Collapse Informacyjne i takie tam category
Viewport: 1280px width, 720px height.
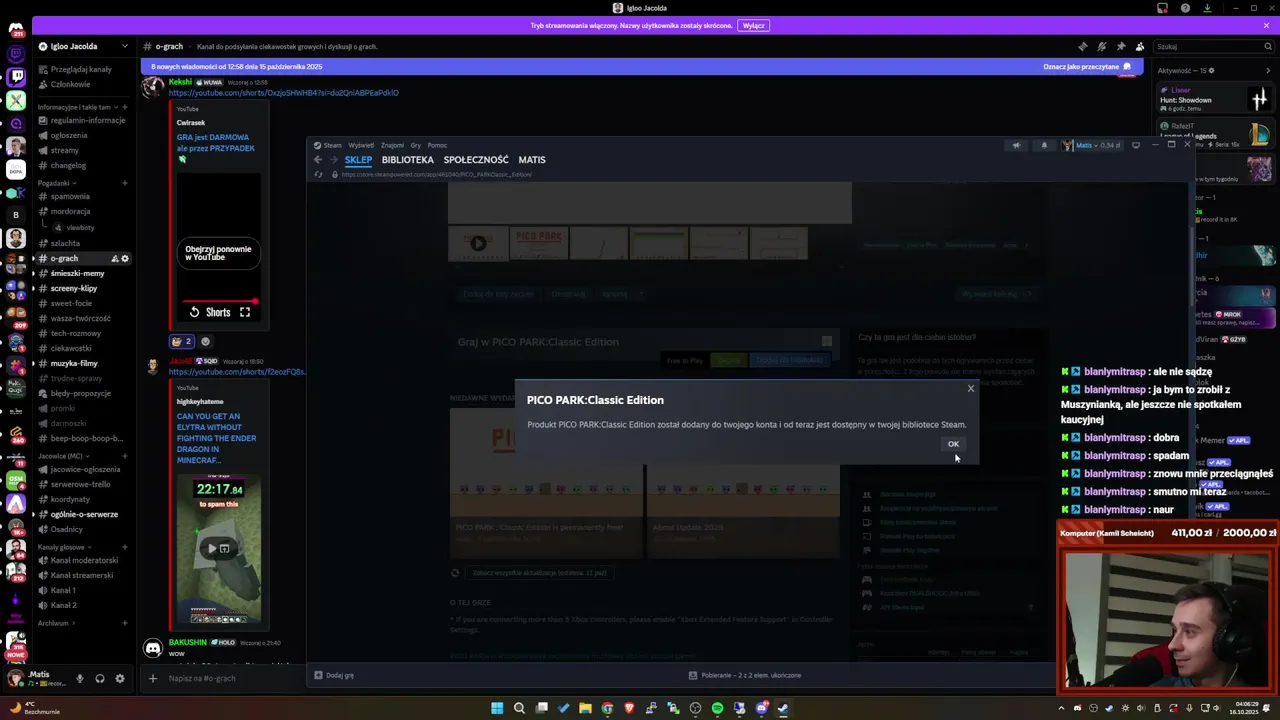[78, 107]
